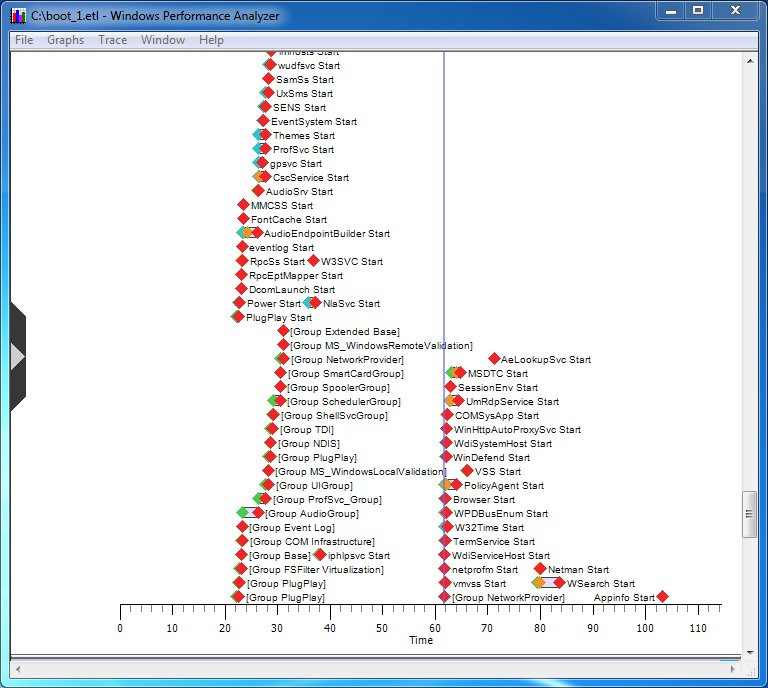Select the ProfSvc Start diamond marker

pos(265,149)
